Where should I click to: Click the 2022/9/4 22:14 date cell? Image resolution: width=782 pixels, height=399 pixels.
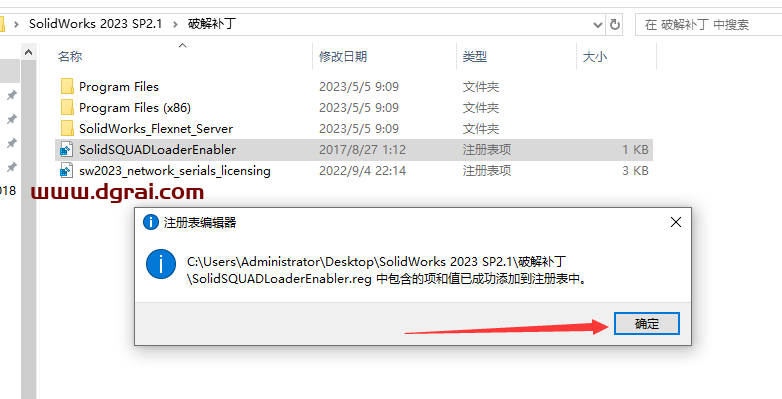[x=363, y=171]
